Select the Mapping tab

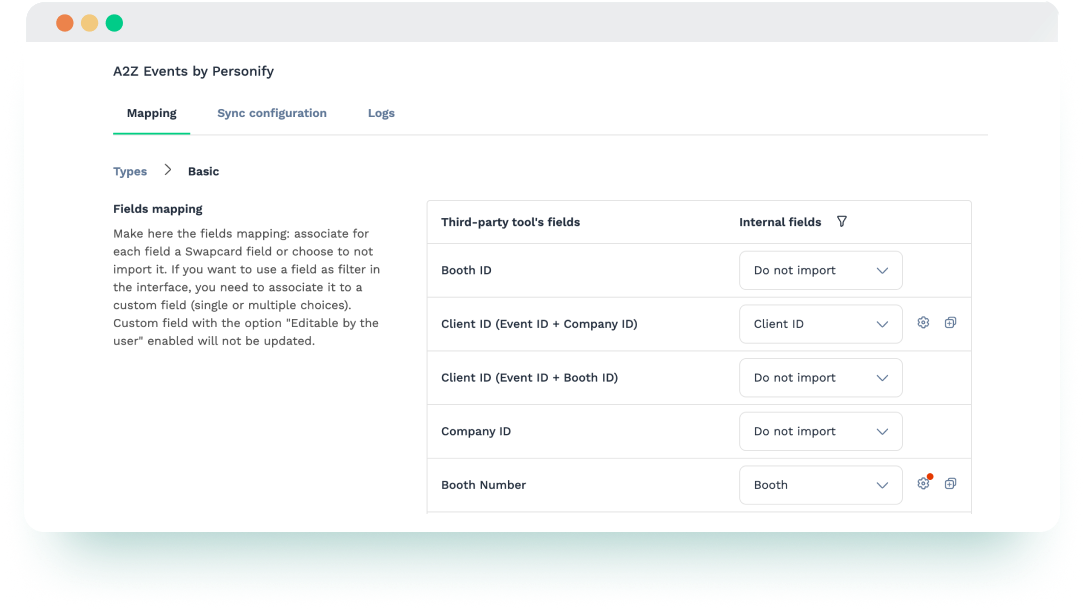click(151, 113)
